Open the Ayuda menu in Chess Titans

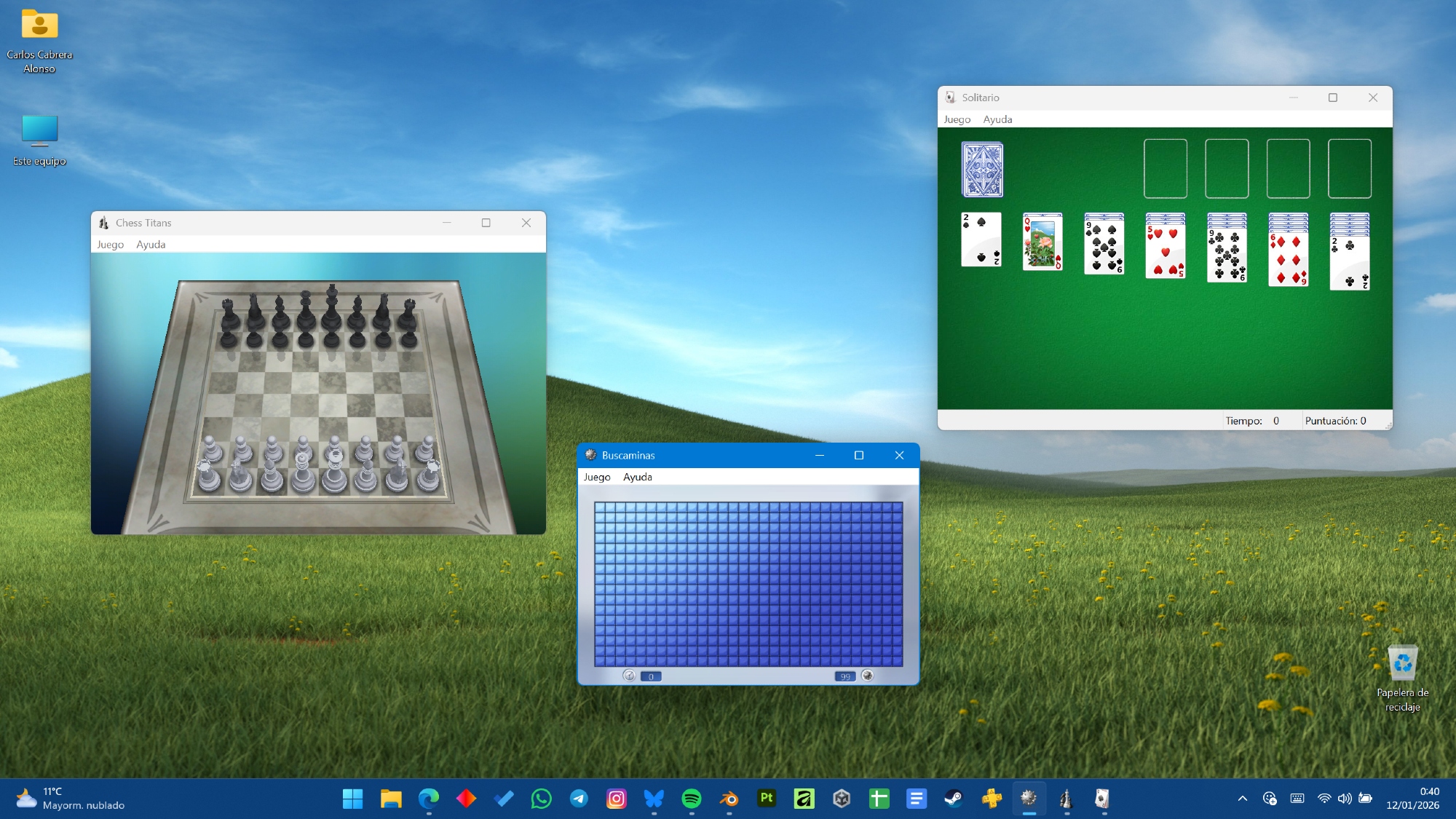click(151, 245)
